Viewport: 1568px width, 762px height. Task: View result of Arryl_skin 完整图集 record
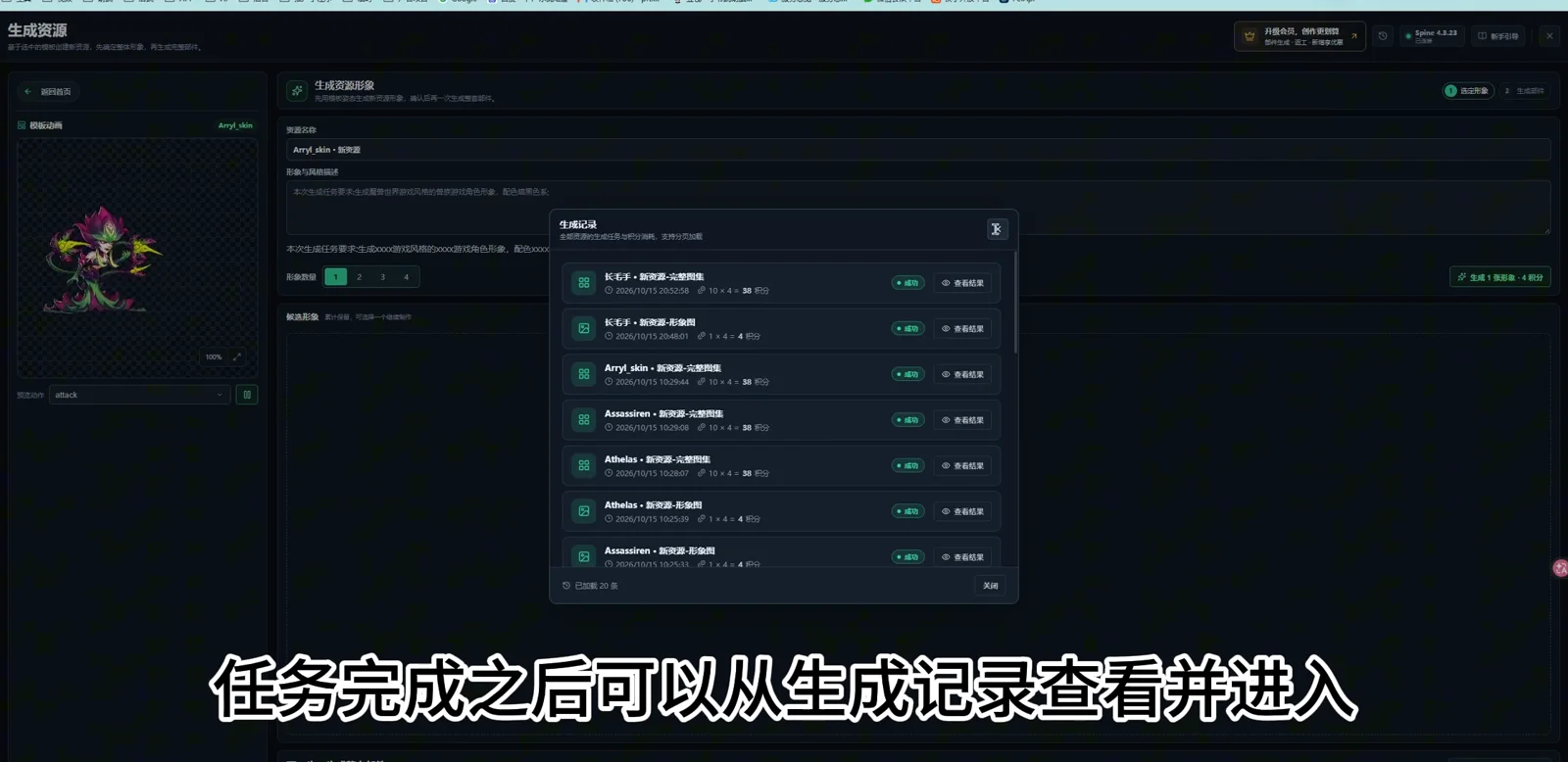962,374
